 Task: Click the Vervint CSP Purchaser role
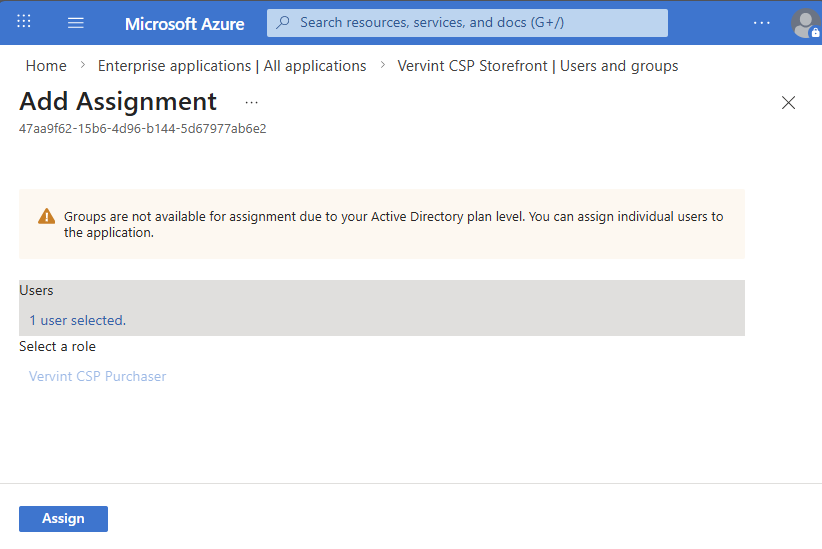point(98,376)
